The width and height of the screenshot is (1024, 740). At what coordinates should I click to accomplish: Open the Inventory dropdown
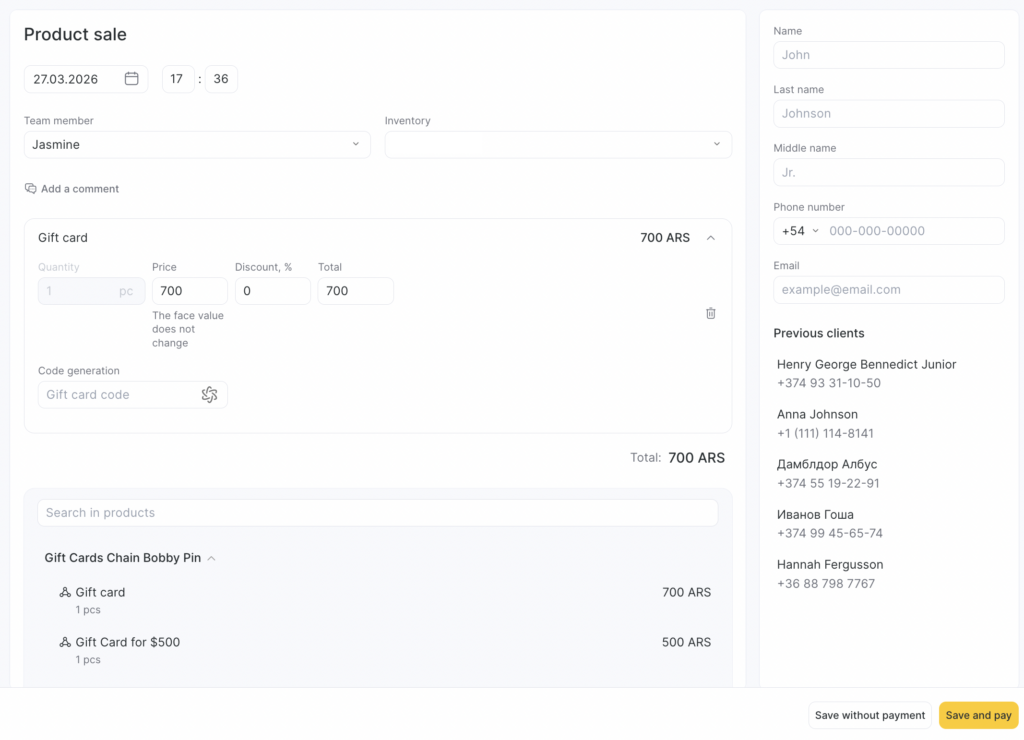coord(558,145)
